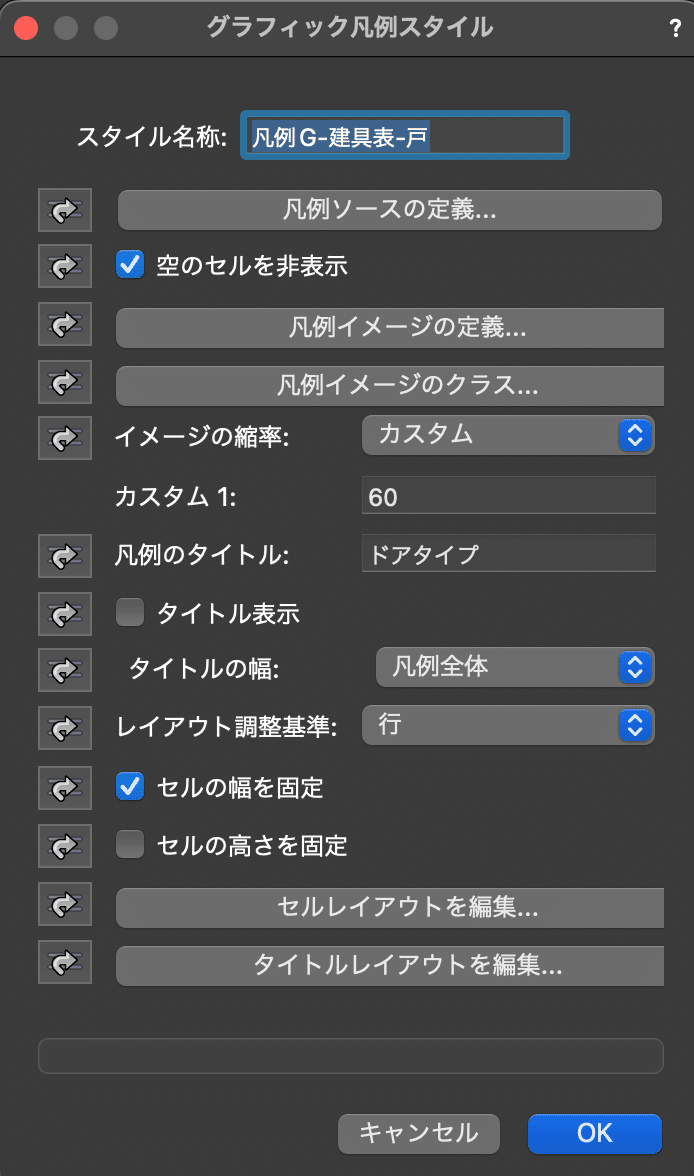Image resolution: width=694 pixels, height=1176 pixels.
Task: Click the arrow icon next to イメージの縮率
Action: point(65,438)
